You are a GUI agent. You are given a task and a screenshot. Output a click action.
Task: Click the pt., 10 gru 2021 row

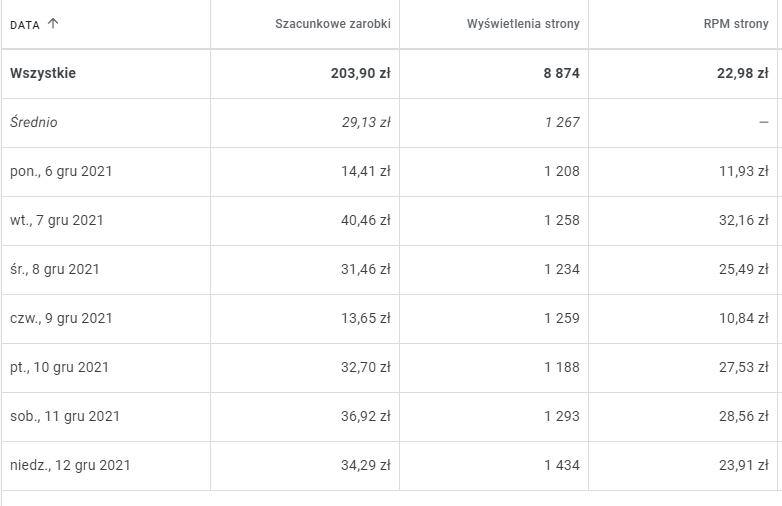click(59, 367)
